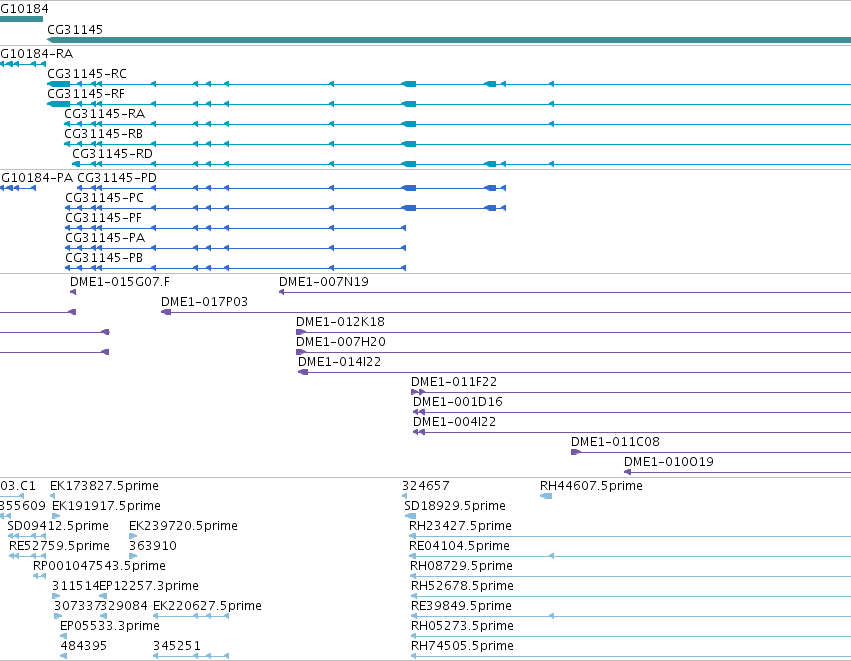Click EST RH05273.5prime label
The width and height of the screenshot is (851, 661).
tap(462, 626)
